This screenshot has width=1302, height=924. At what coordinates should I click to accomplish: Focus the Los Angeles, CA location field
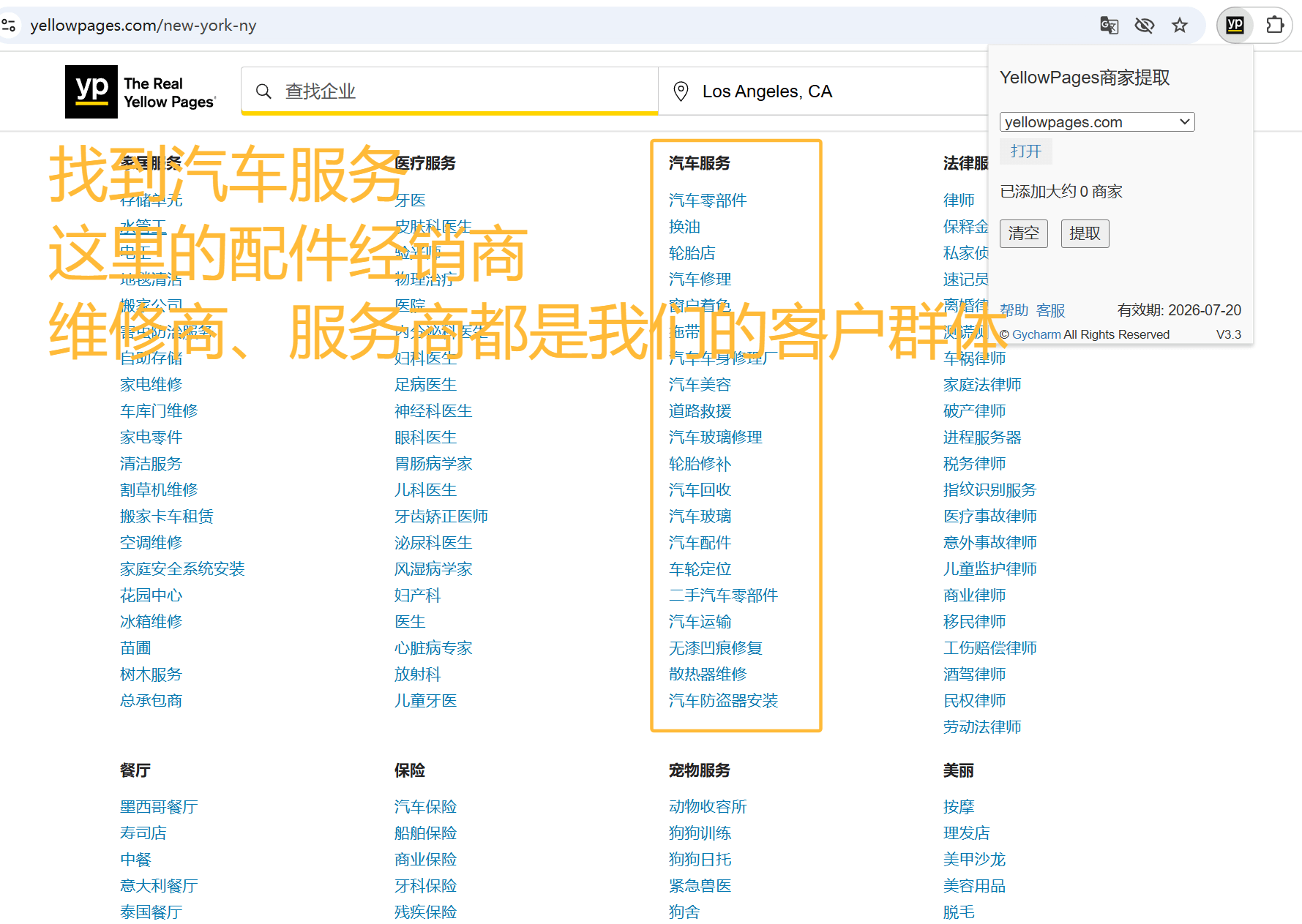click(823, 91)
